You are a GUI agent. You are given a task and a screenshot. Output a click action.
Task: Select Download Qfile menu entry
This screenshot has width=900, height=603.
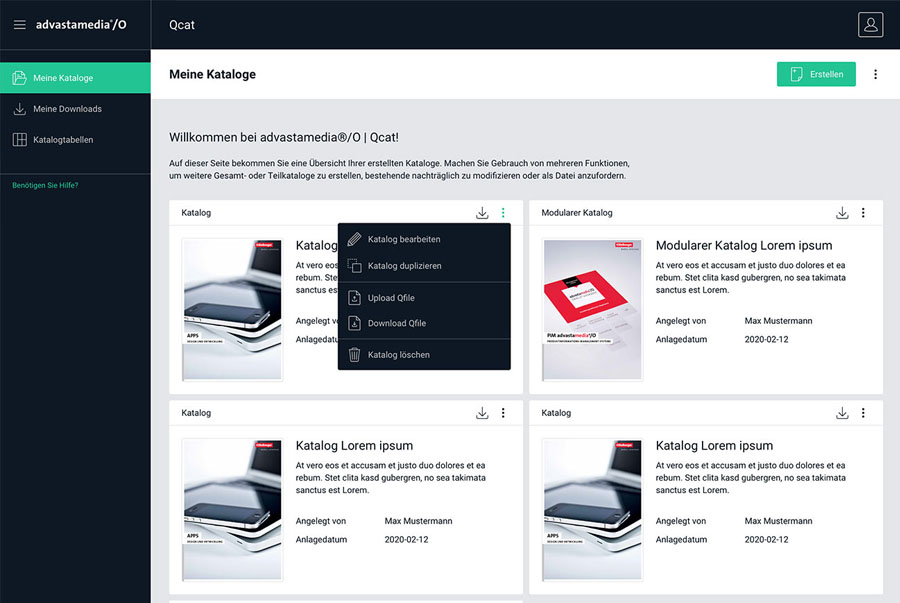424,323
